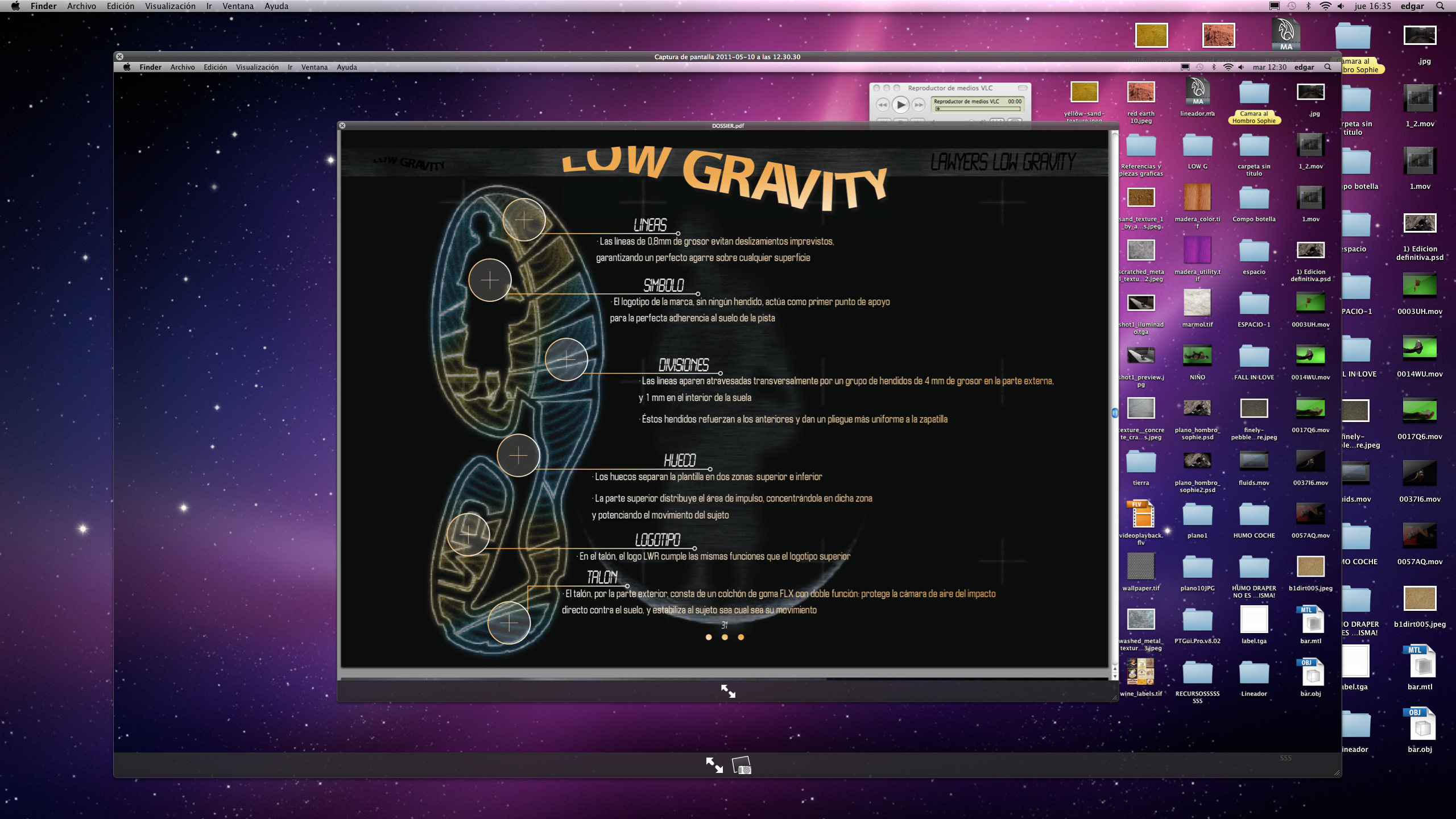The width and height of the screenshot is (1456, 819).
Task: Open Visualización in the topmost menu bar
Action: point(170,6)
